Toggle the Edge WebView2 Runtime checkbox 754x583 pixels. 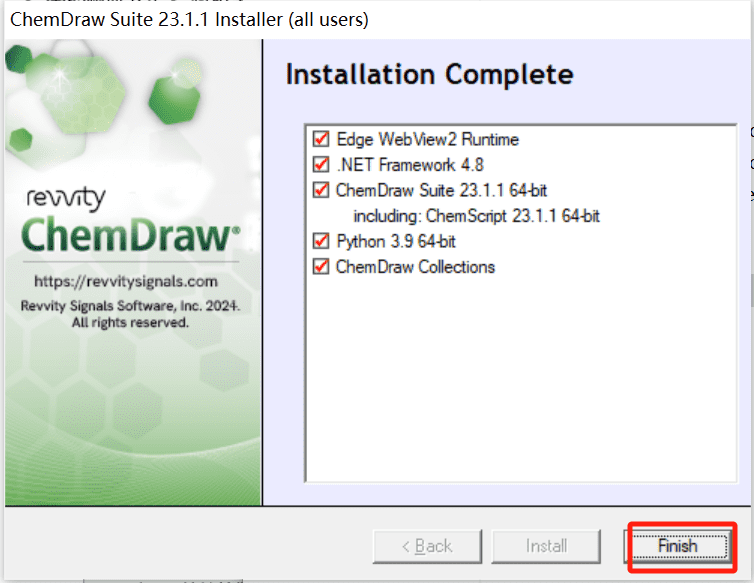tap(321, 139)
